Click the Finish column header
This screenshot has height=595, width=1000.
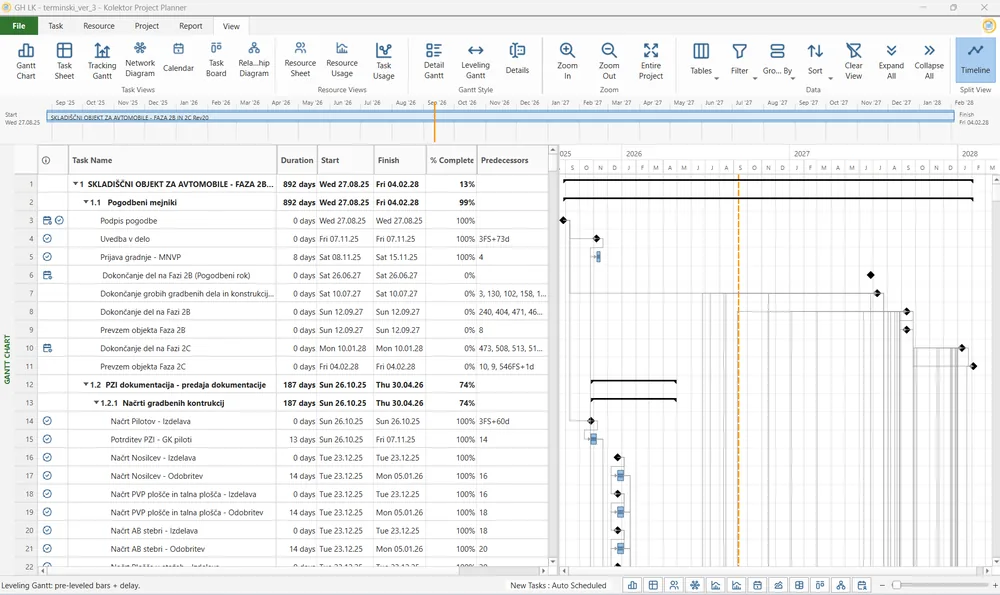[400, 161]
